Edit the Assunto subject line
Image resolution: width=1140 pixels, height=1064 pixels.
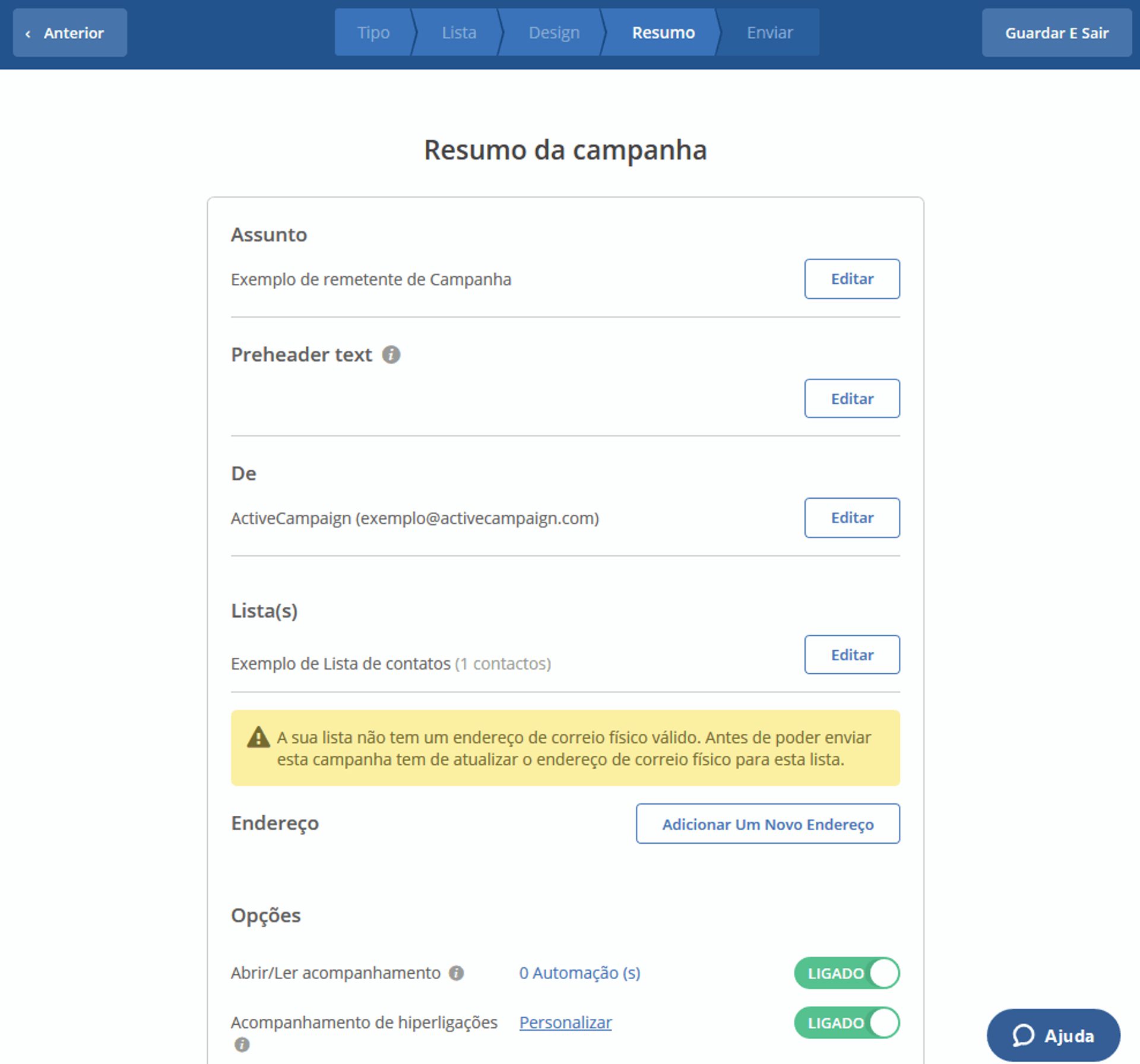[x=851, y=279]
